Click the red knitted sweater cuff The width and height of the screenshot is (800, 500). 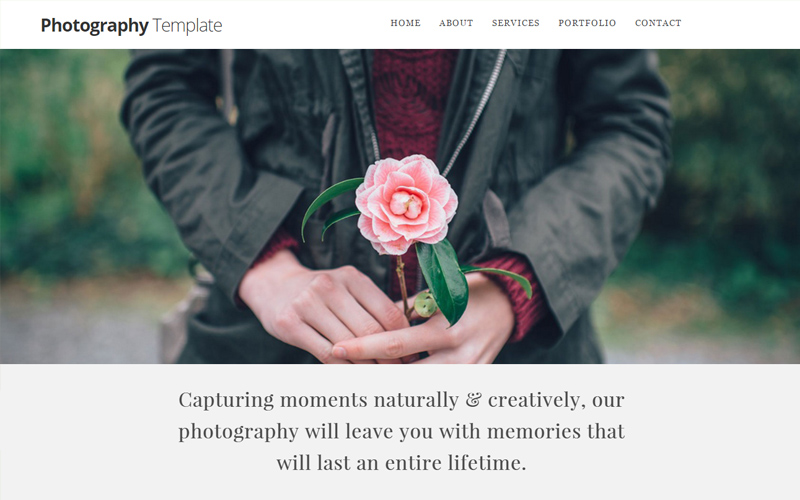coord(515,296)
